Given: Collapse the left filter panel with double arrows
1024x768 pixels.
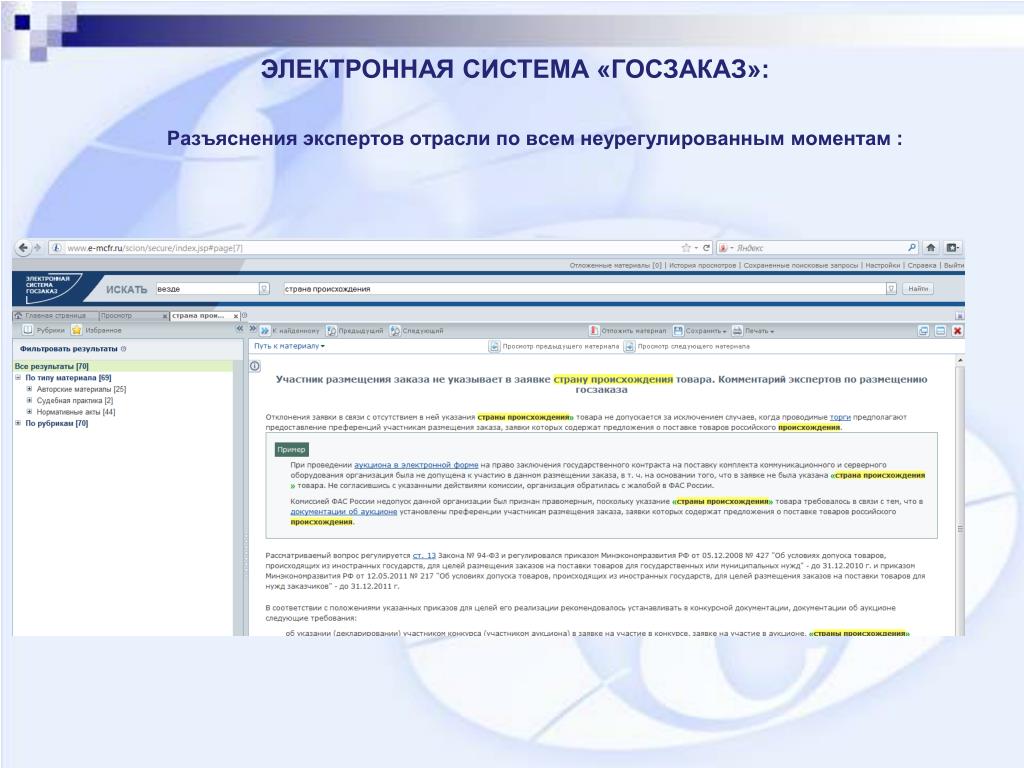Looking at the screenshot, I should click(239, 329).
